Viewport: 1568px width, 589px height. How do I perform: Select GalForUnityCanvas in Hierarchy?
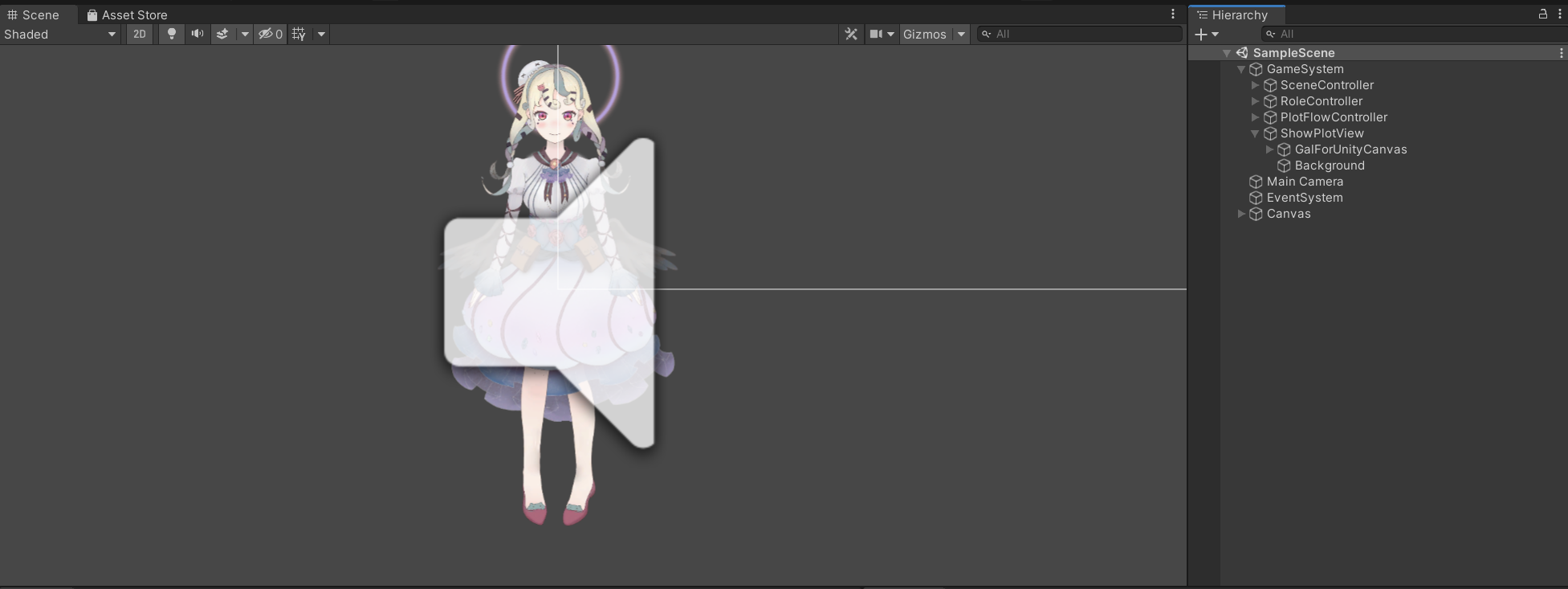pos(1350,149)
